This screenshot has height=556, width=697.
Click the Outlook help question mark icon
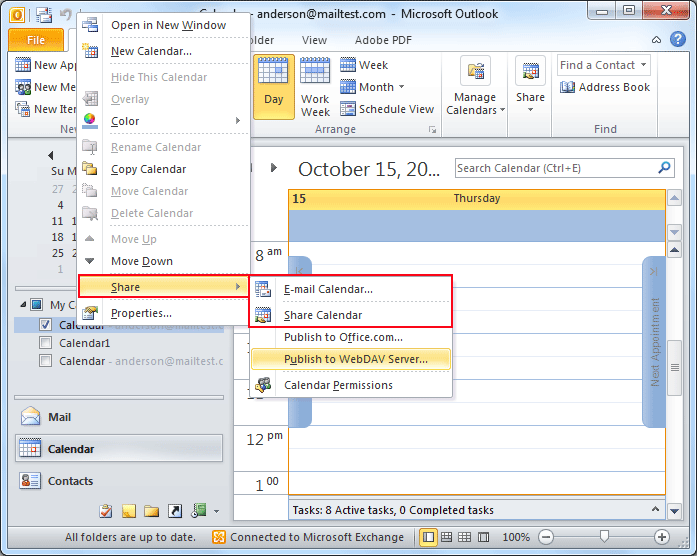677,40
